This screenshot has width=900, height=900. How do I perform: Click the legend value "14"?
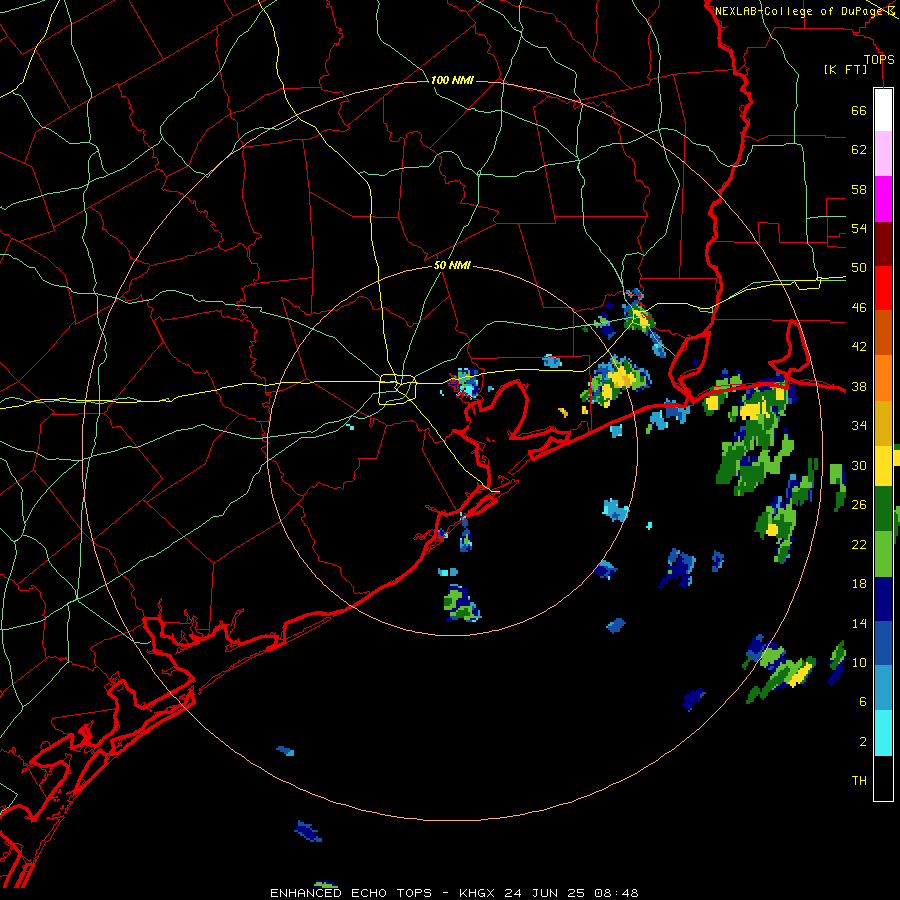859,623
